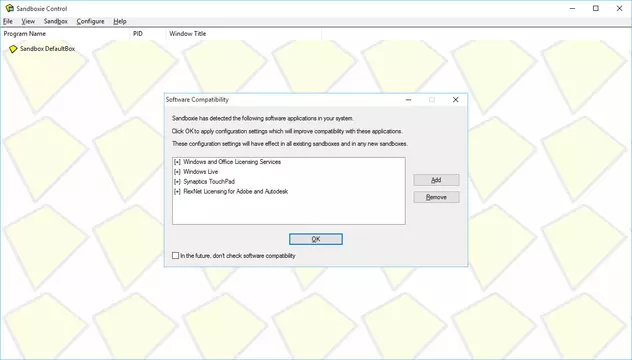Select the yellow Sandbox DefaultBox icon
Viewport: 632px width, 360px height.
13,49
